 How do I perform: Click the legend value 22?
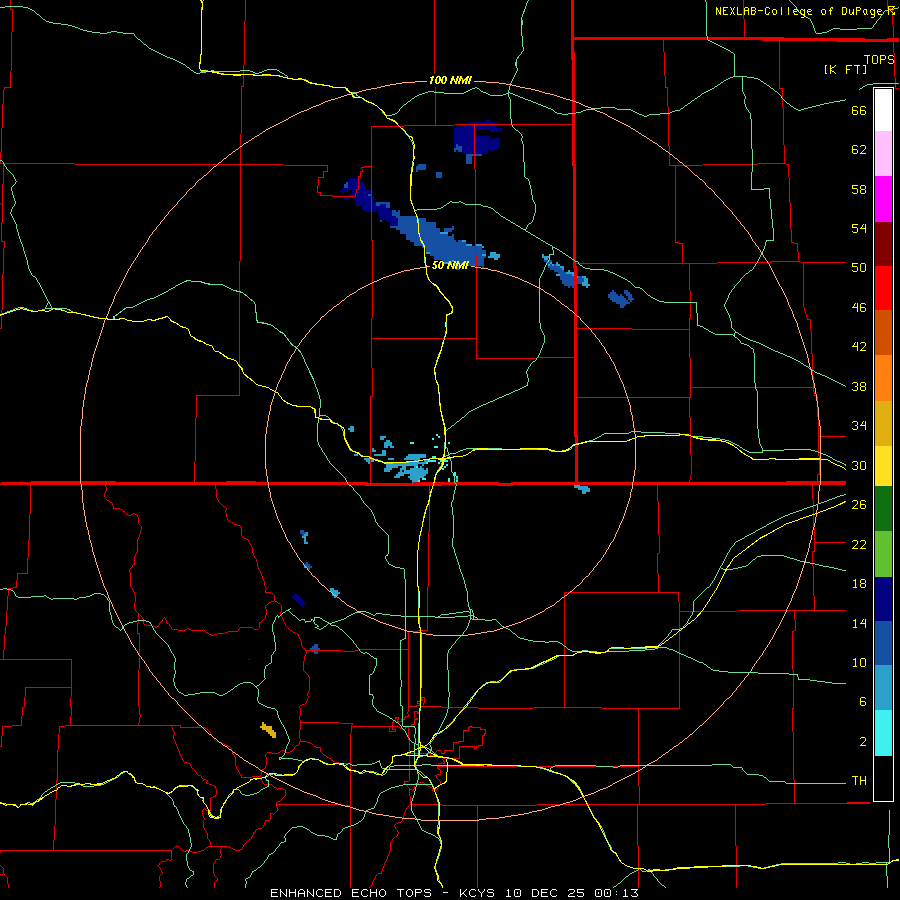click(x=859, y=544)
